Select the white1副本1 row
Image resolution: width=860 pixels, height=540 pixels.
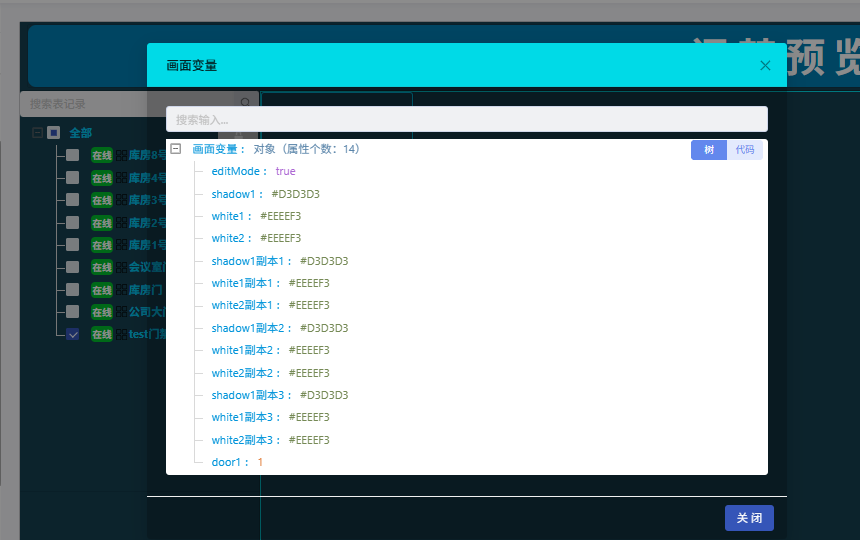270,283
